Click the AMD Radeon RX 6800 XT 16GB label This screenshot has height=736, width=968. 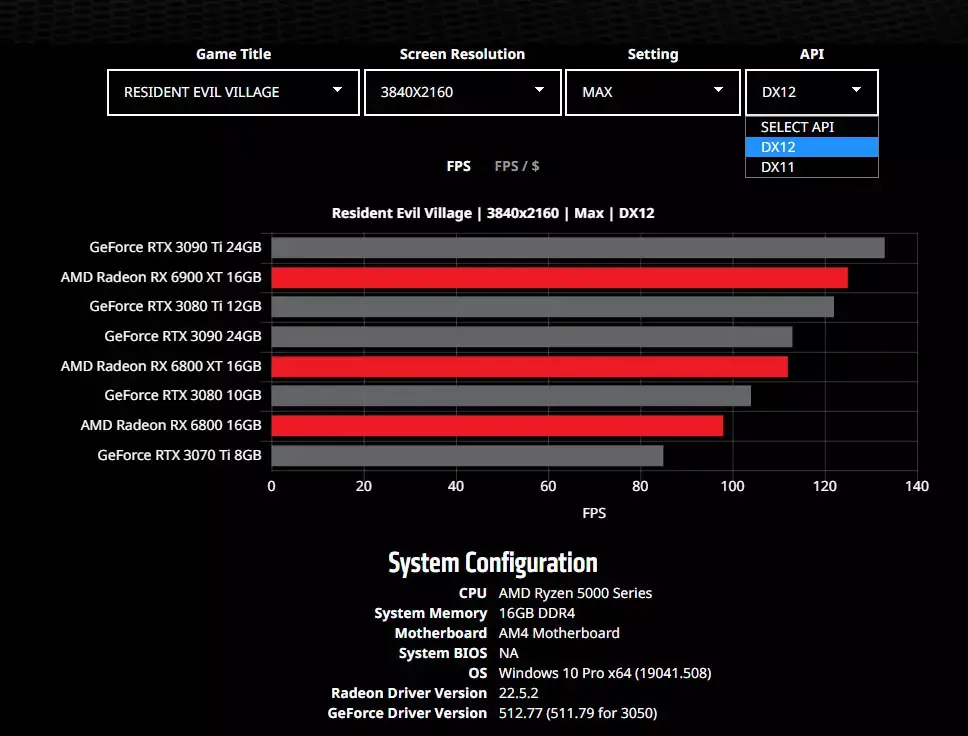tap(161, 366)
